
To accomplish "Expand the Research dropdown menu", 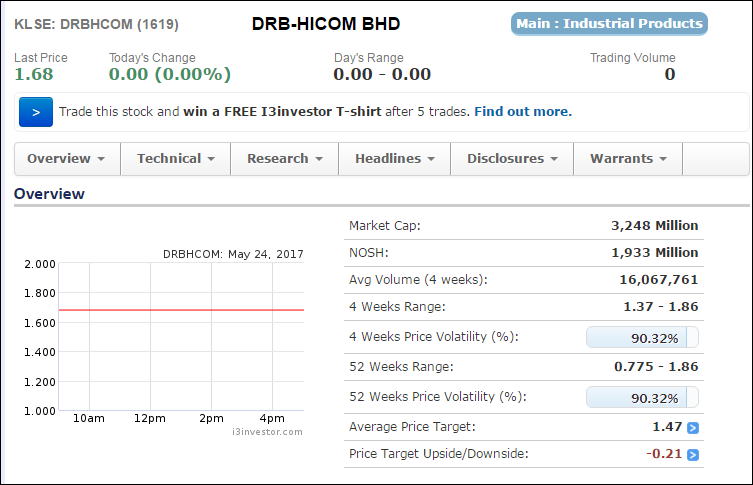I will point(285,159).
